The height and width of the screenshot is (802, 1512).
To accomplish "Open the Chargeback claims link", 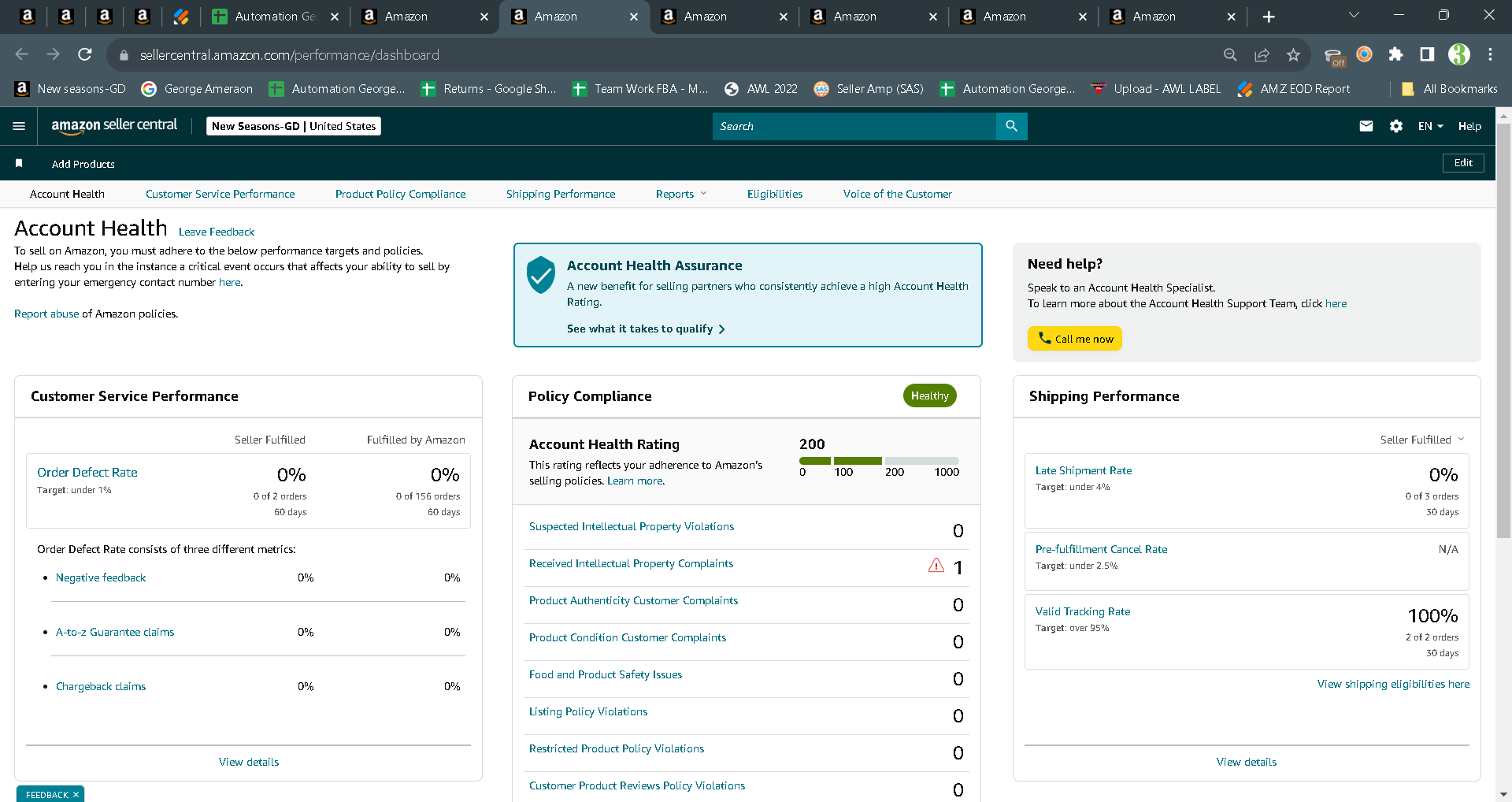I will coord(101,686).
